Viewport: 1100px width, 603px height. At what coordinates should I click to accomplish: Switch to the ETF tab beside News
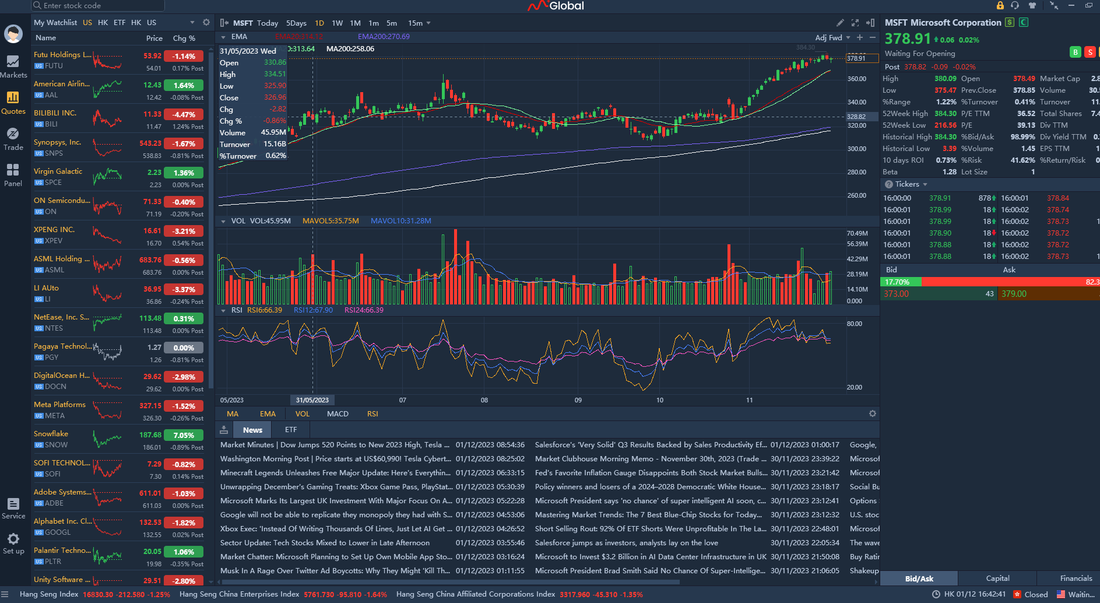point(290,430)
